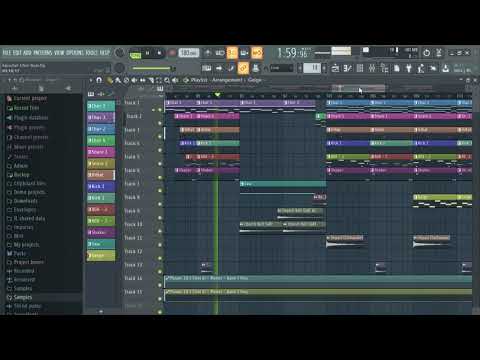Expand the Recent files browser folder
The image size is (480, 360).
tap(23, 108)
